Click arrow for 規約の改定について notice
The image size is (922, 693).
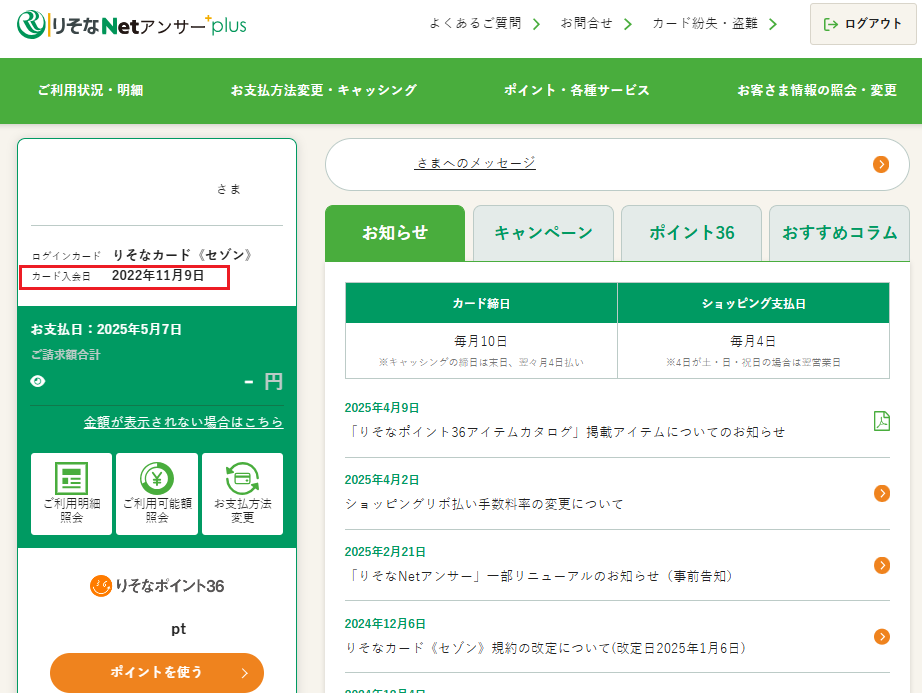[881, 637]
